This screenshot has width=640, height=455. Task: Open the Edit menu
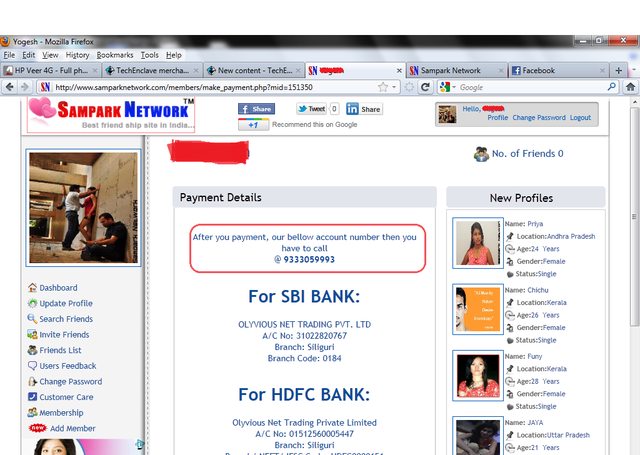28,55
